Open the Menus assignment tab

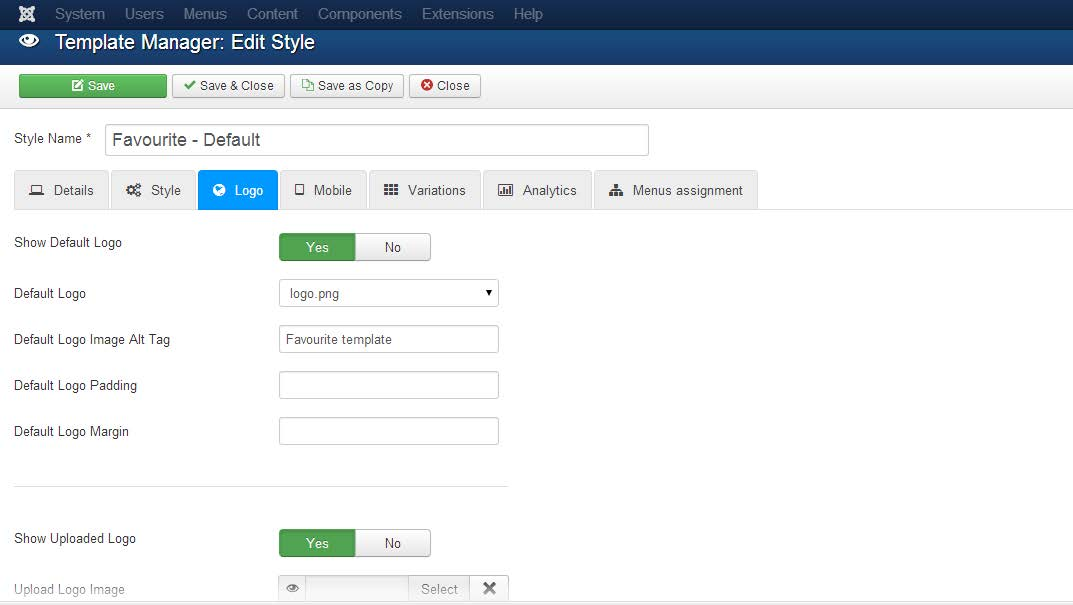tap(676, 190)
